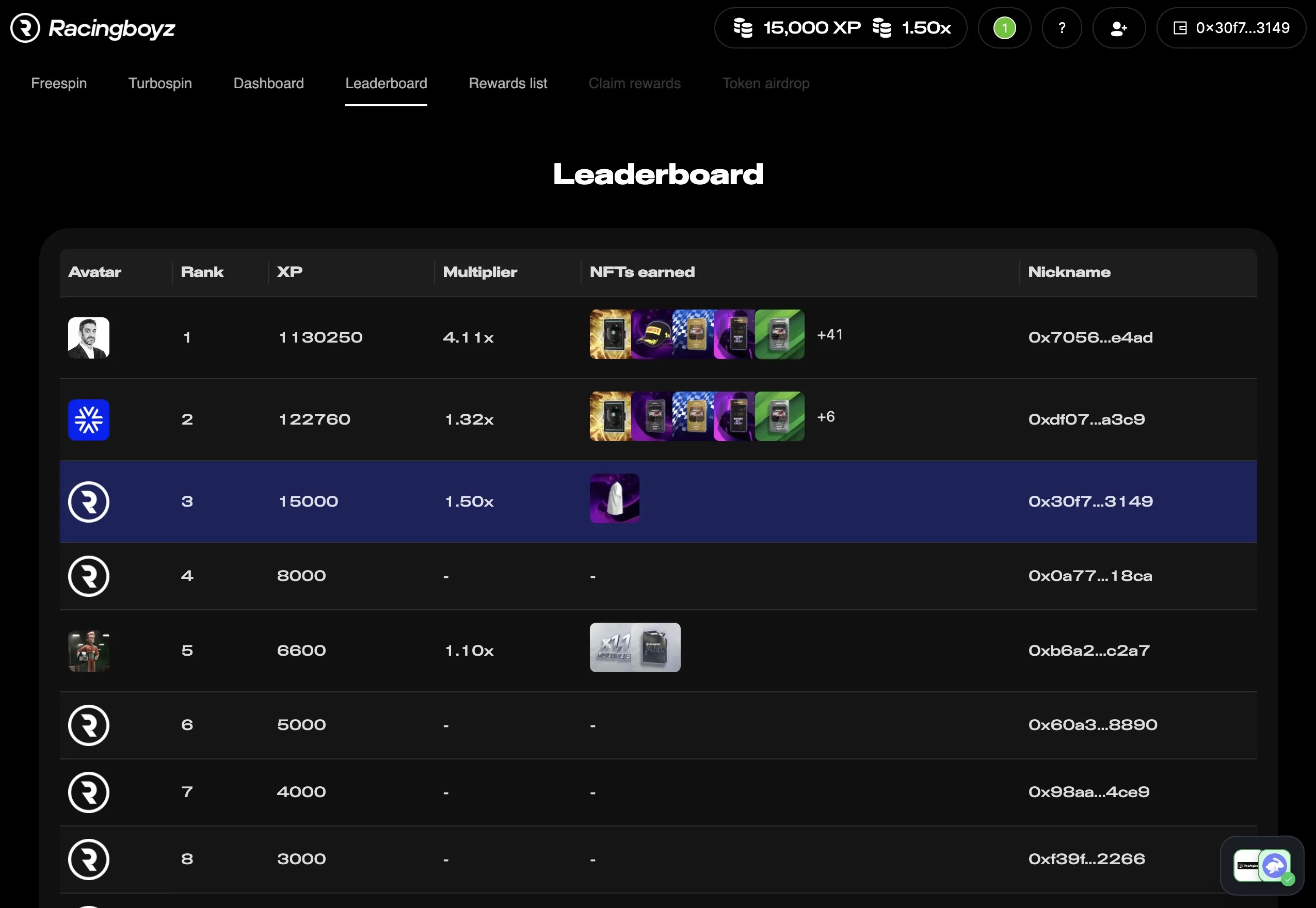Click the multiplier value 1.32x

point(469,419)
